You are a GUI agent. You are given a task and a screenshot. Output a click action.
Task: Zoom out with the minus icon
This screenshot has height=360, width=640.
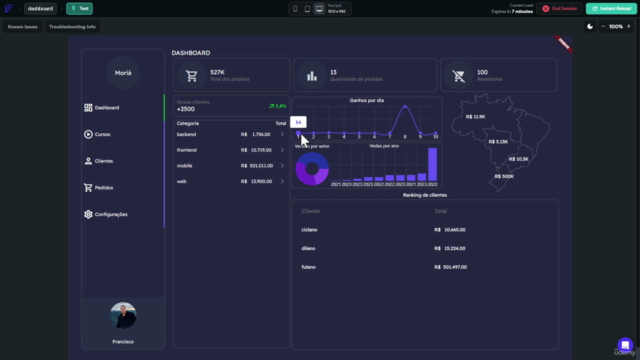pos(603,27)
